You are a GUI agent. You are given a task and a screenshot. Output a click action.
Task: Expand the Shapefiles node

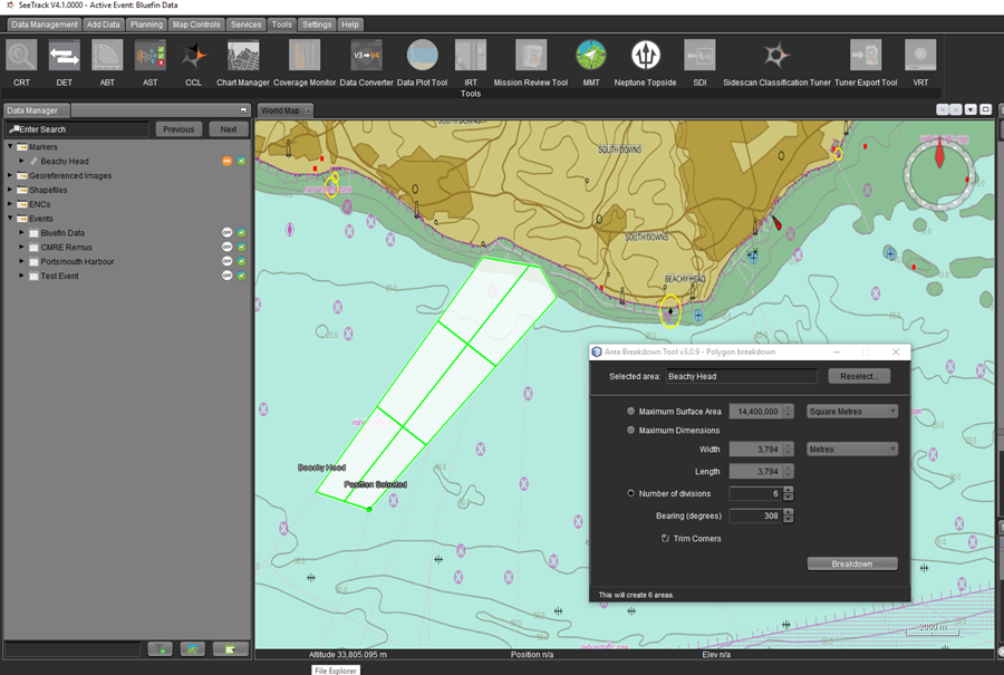10,190
